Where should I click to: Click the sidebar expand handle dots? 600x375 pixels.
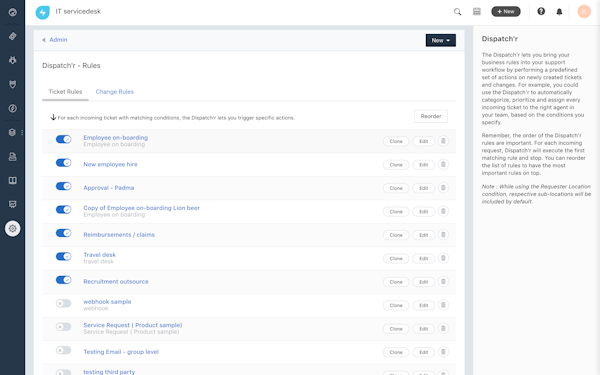click(22, 132)
